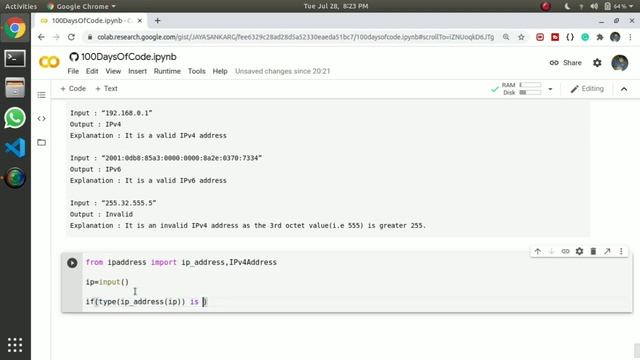The height and width of the screenshot is (360, 640).
Task: Open the user account avatar in Colab
Action: pos(620,63)
